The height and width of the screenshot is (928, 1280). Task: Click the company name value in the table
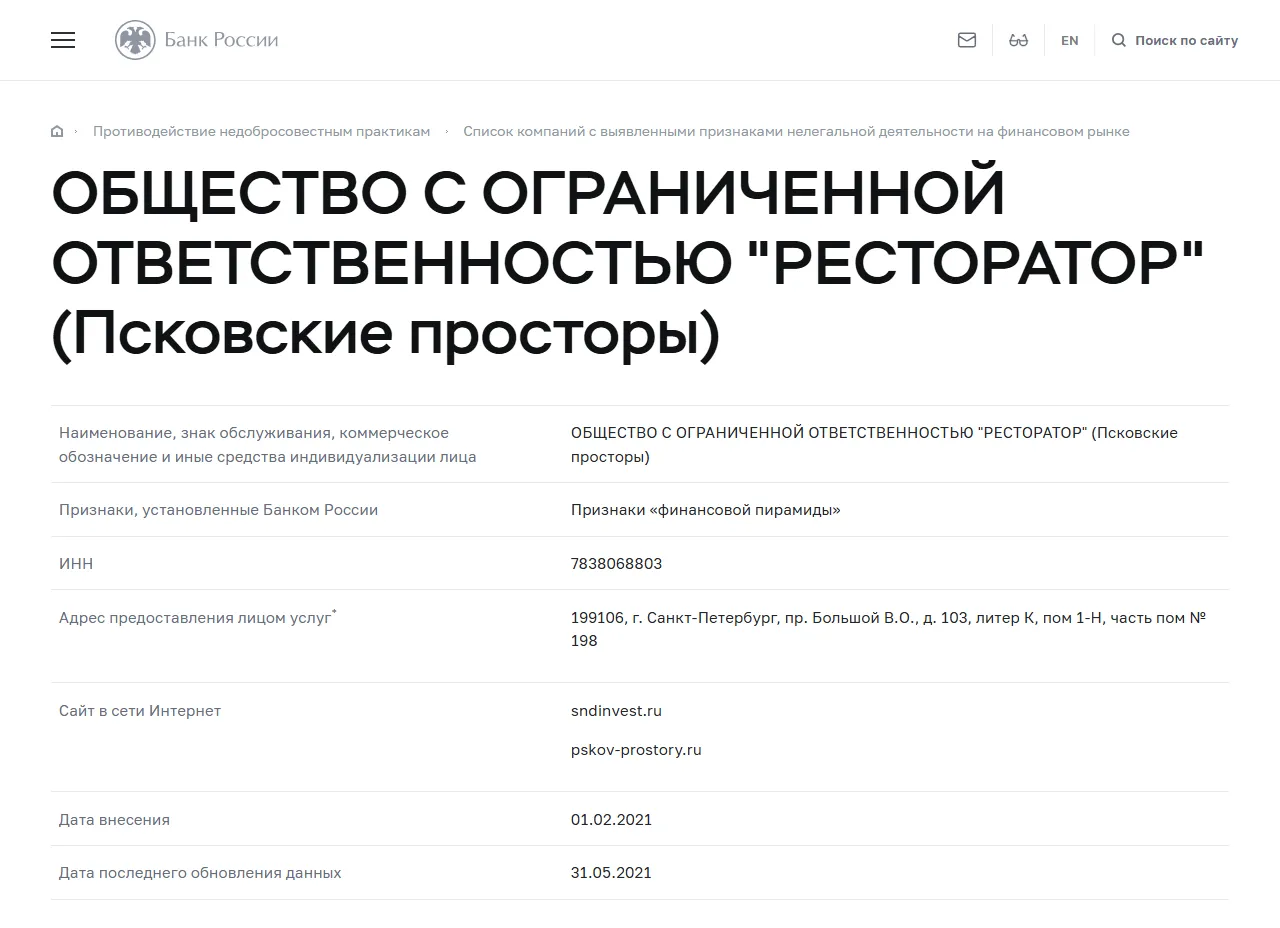coord(874,445)
